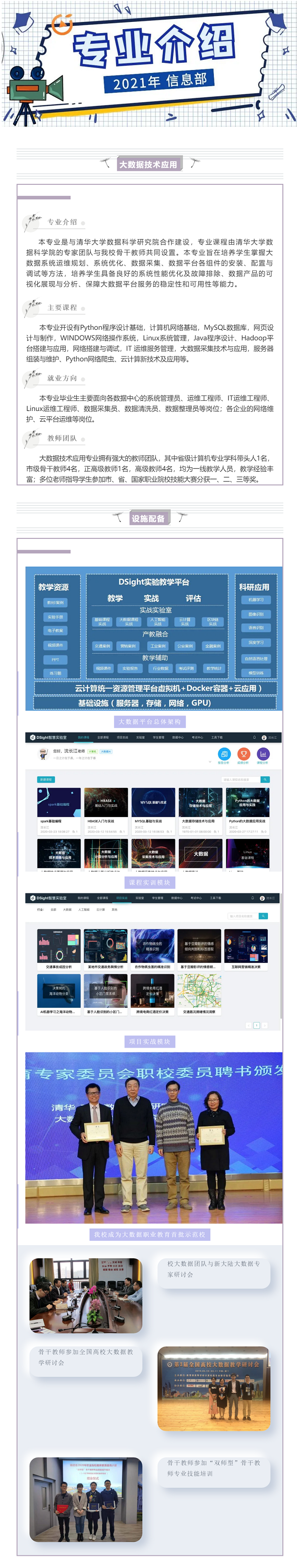
Task: Click the 深度学习 box under 科研应用
Action: pyautogui.click(x=256, y=642)
